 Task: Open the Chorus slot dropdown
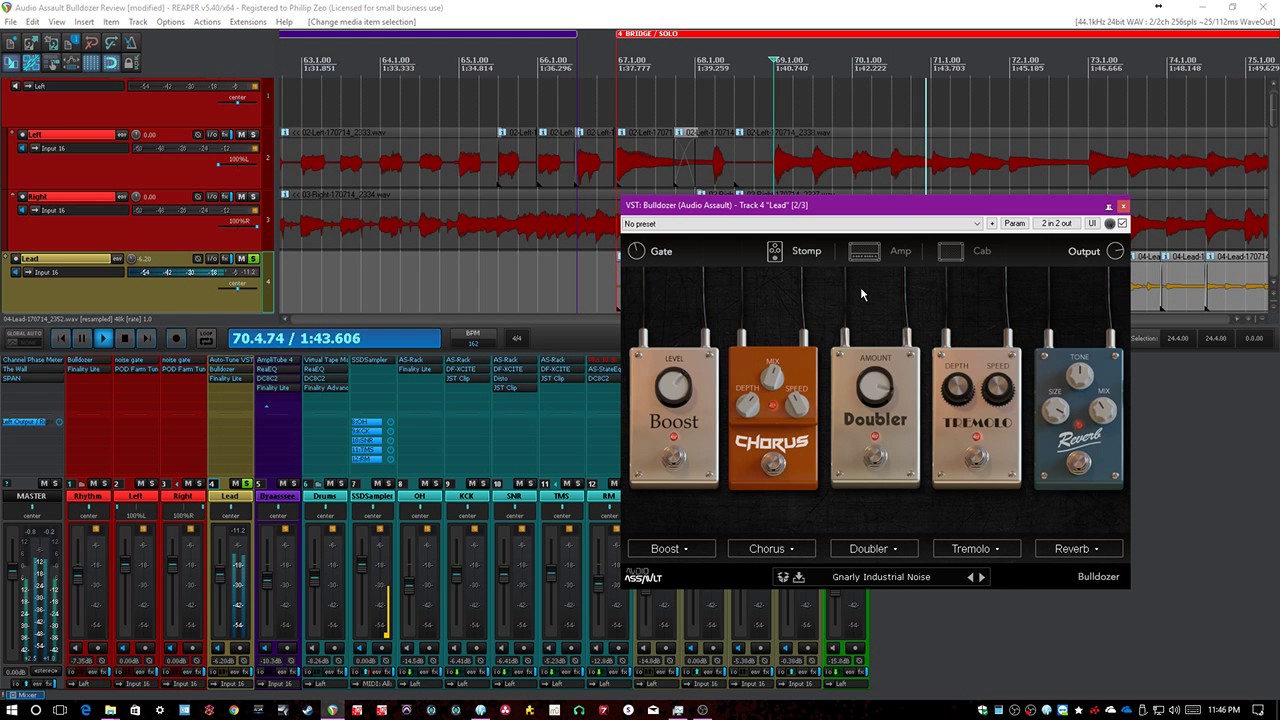coord(772,548)
